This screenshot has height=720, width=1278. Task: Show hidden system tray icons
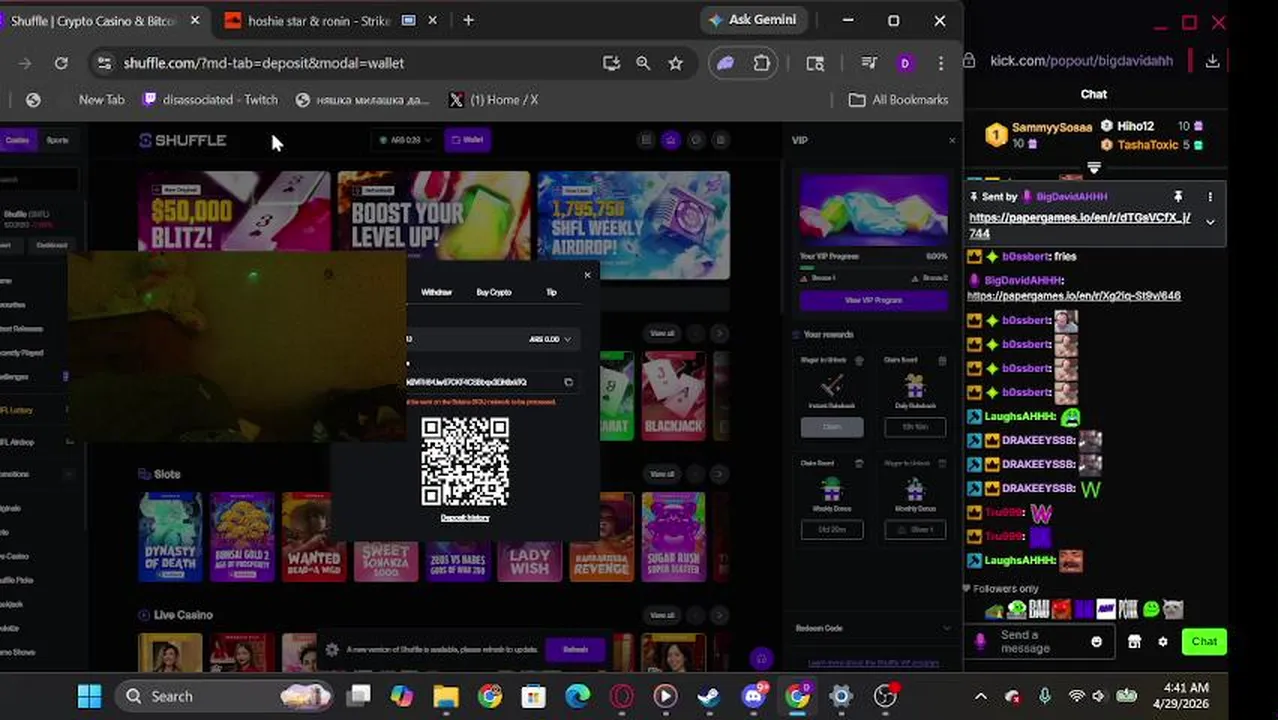click(980, 696)
